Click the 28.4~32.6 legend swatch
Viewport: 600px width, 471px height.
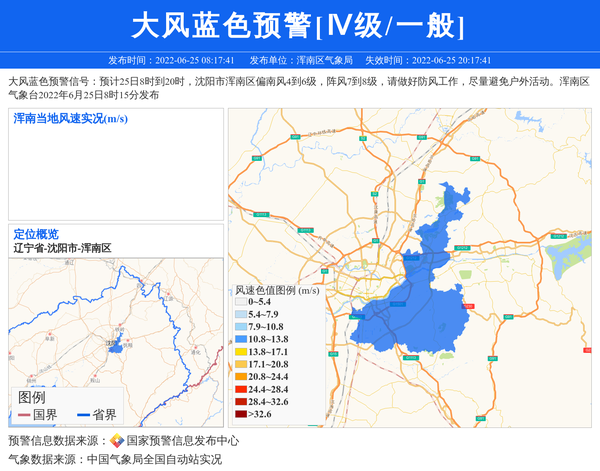[240, 401]
